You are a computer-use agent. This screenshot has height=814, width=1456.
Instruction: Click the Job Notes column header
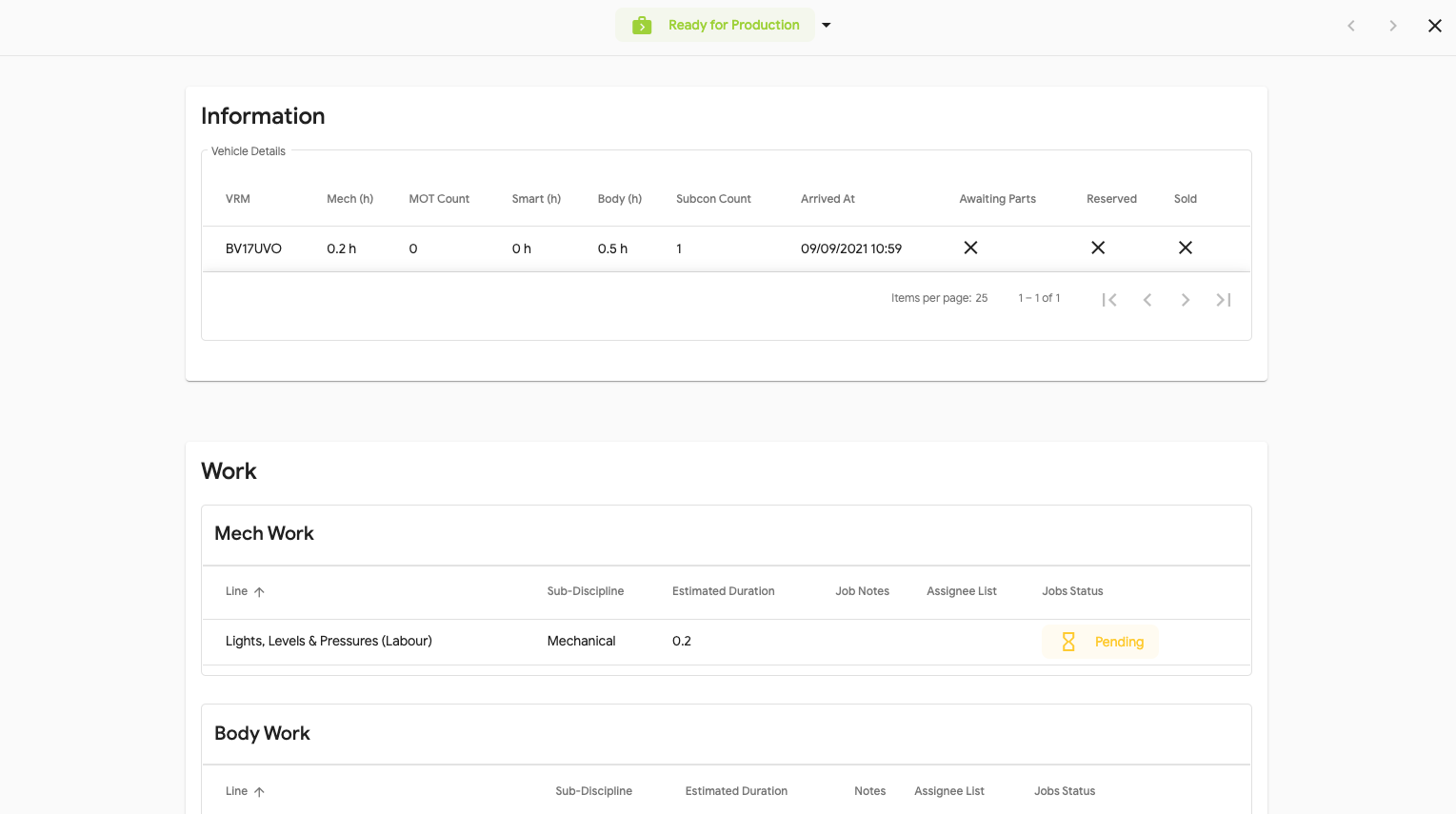863,591
